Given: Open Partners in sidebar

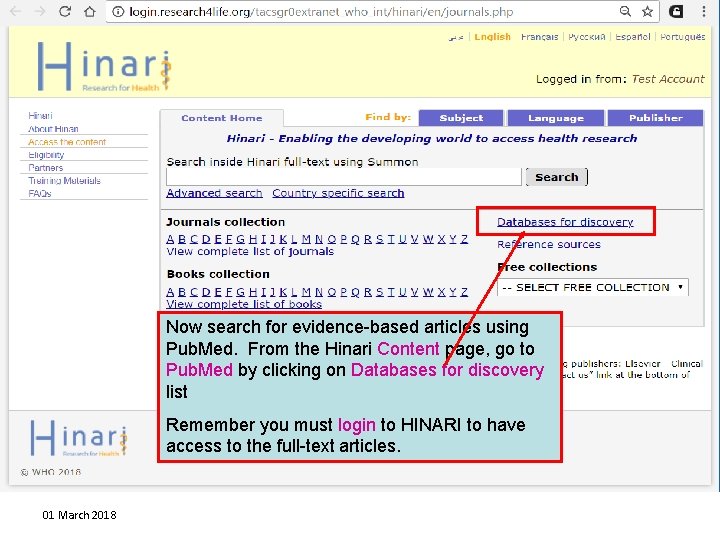Looking at the screenshot, I should (x=45, y=168).
